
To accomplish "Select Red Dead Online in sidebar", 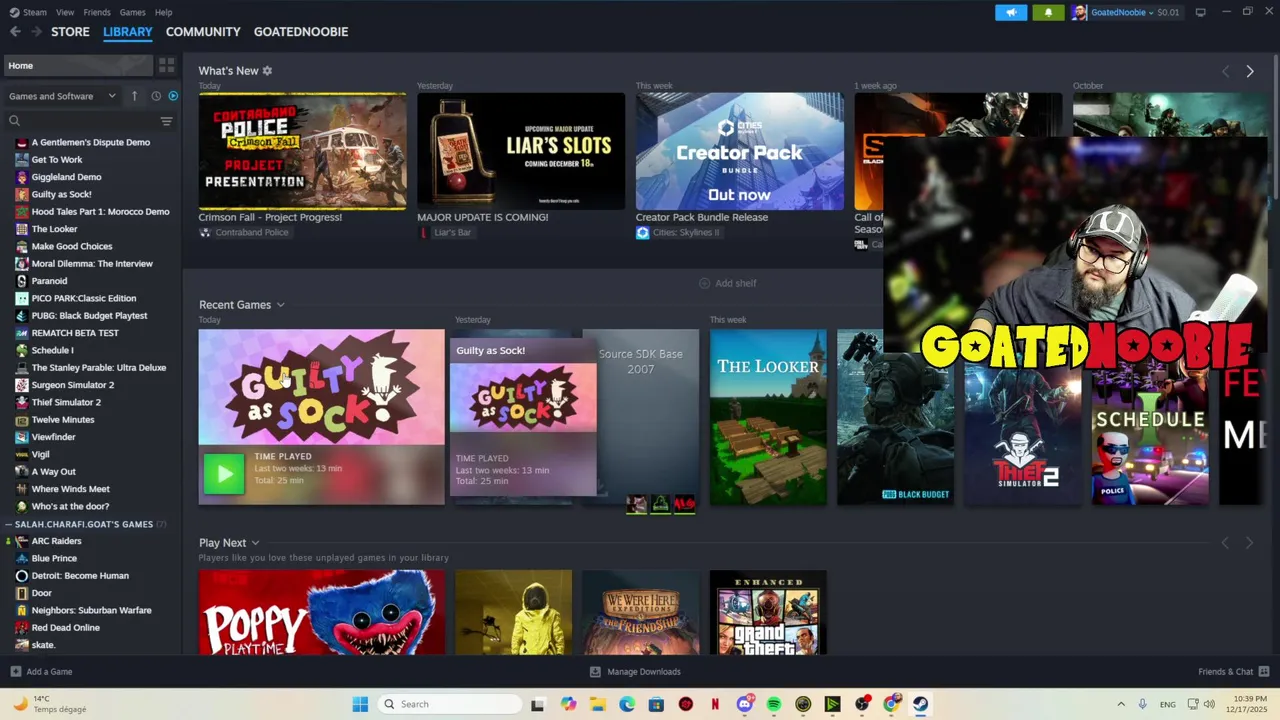I will coord(65,628).
